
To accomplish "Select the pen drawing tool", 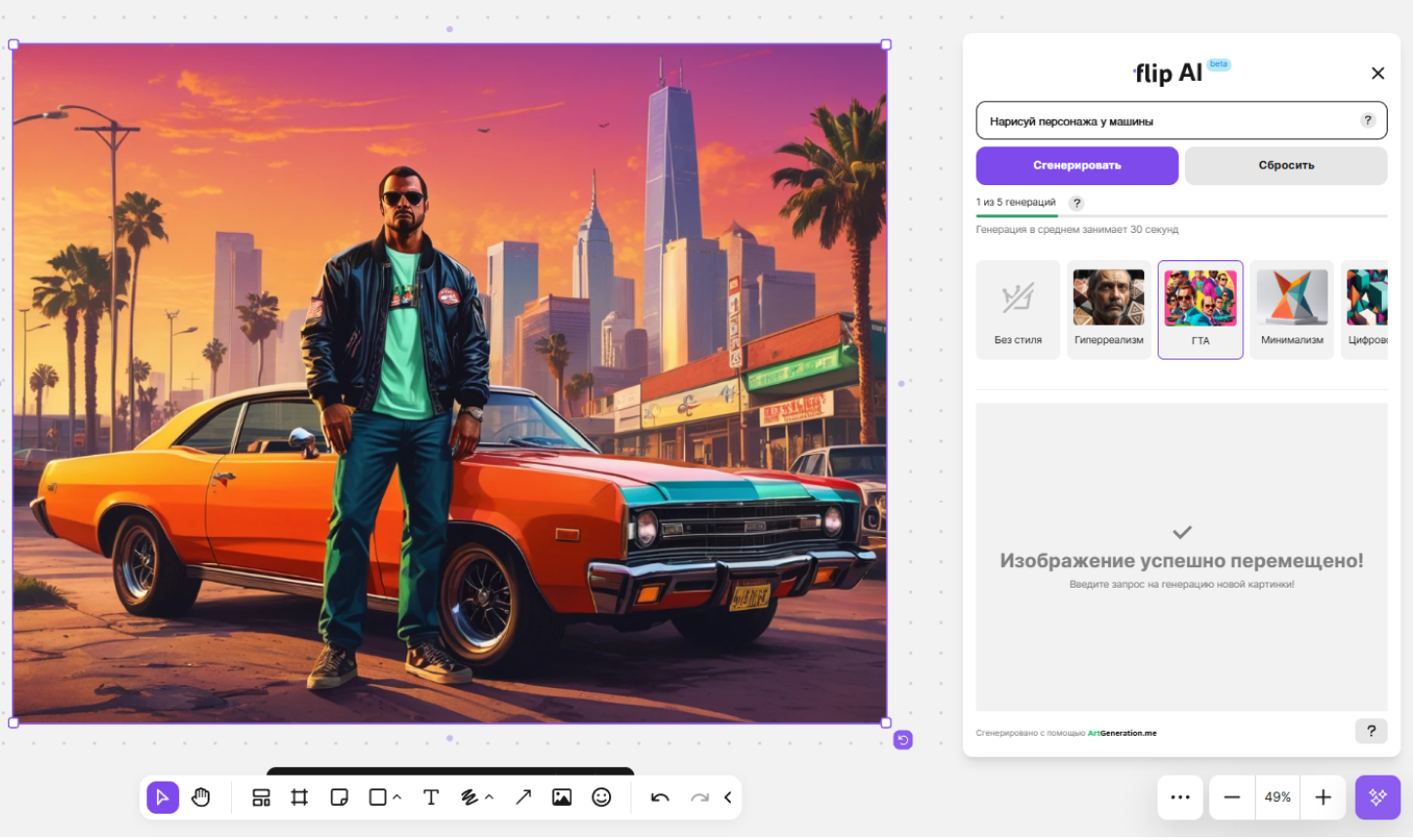I will (470, 797).
